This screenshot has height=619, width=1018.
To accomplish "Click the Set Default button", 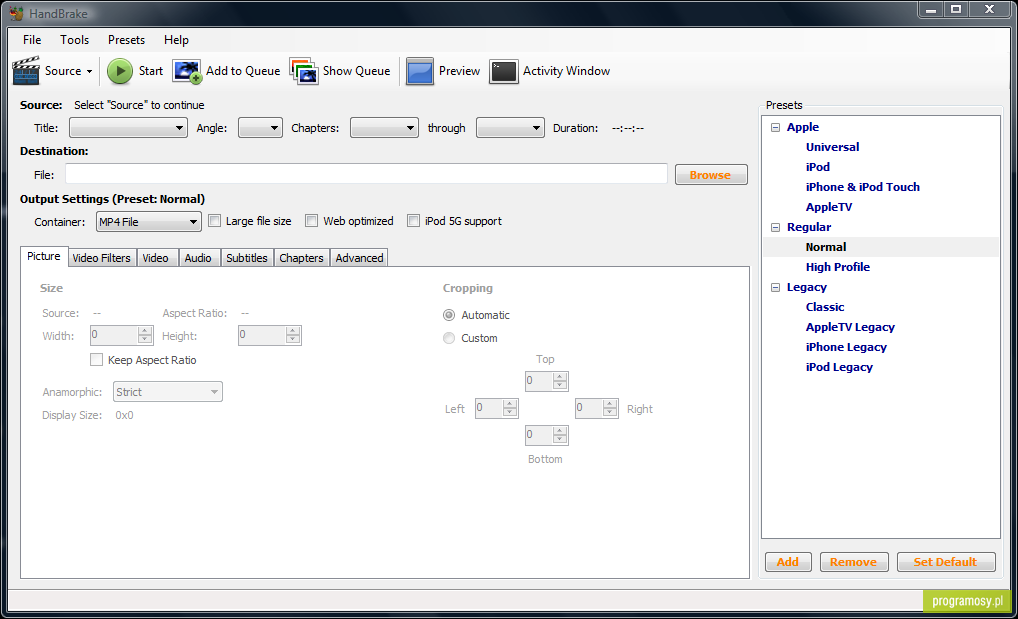I will click(x=945, y=562).
